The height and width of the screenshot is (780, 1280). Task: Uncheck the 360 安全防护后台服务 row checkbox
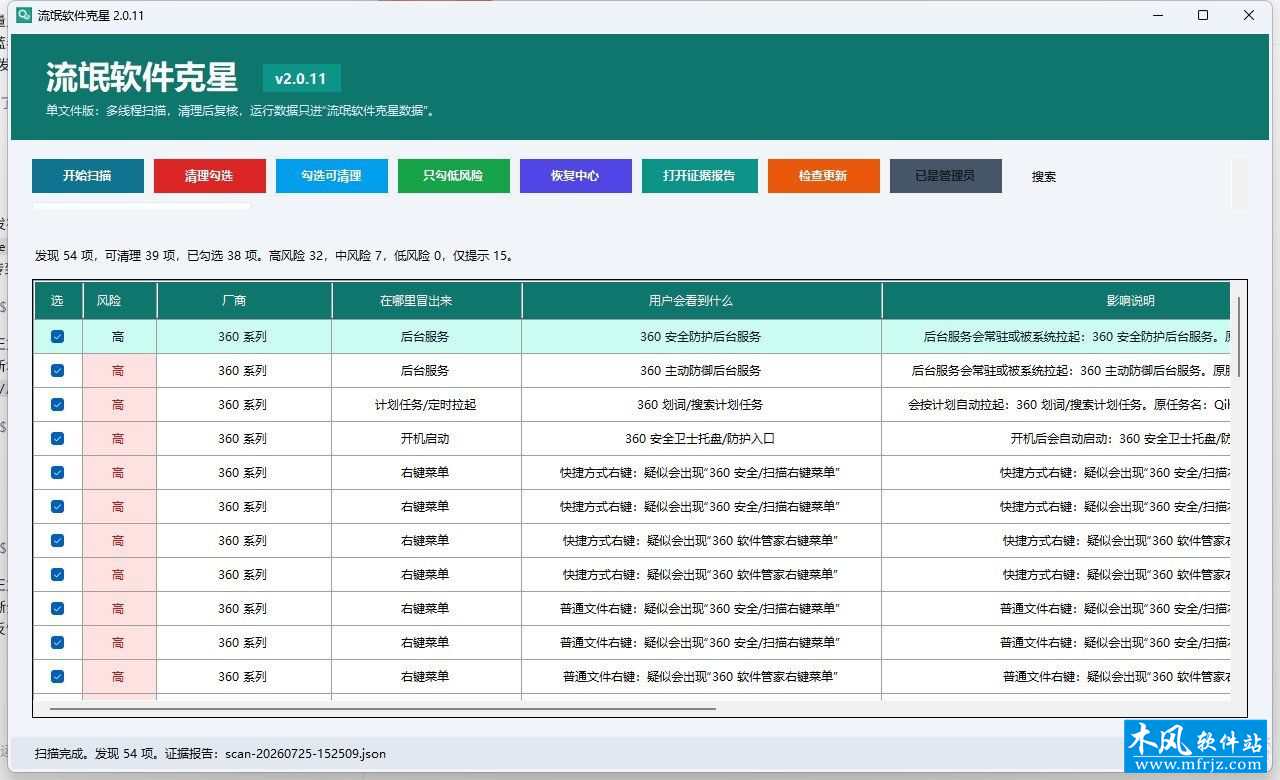(57, 337)
